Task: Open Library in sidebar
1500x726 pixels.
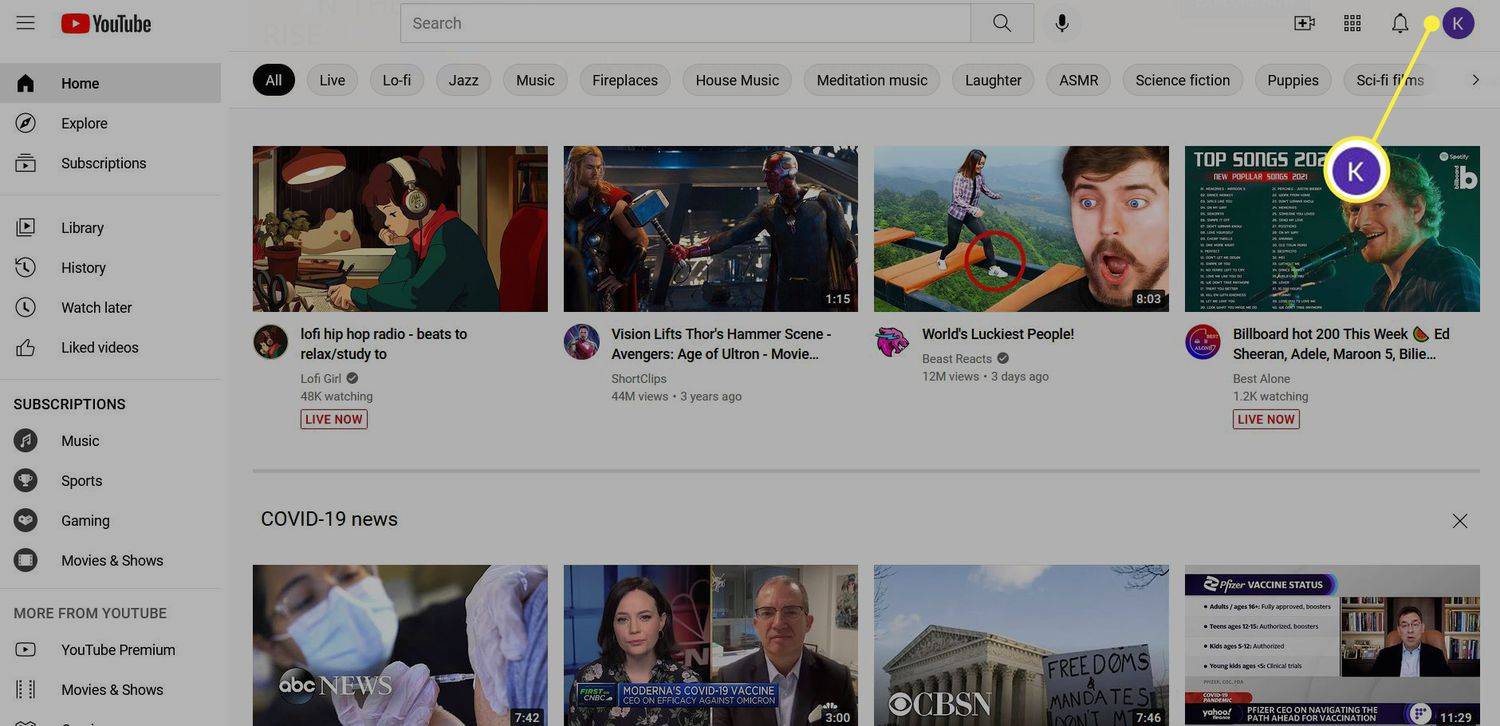Action: coord(110,228)
